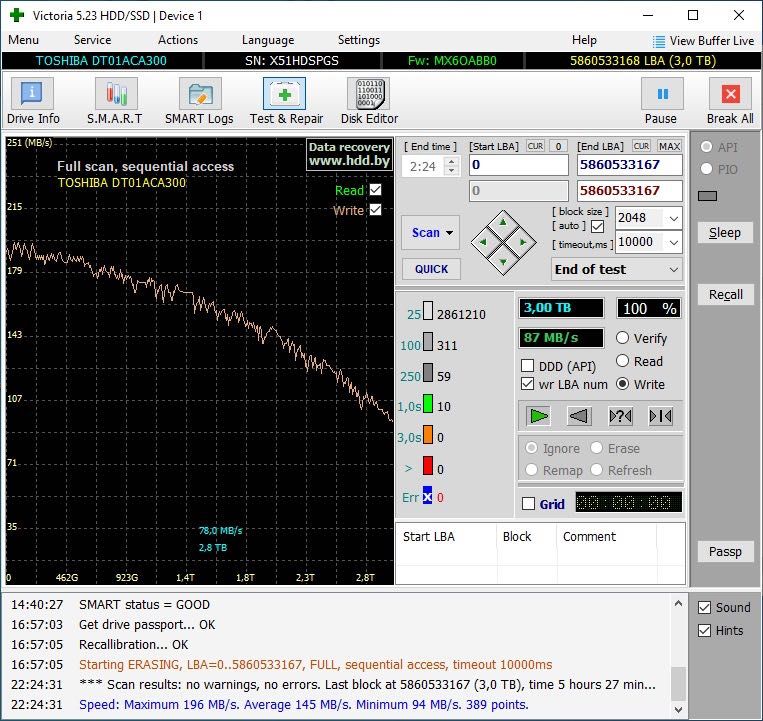Open the www.hdd.by data recovery link
This screenshot has width=763, height=721.
point(349,154)
